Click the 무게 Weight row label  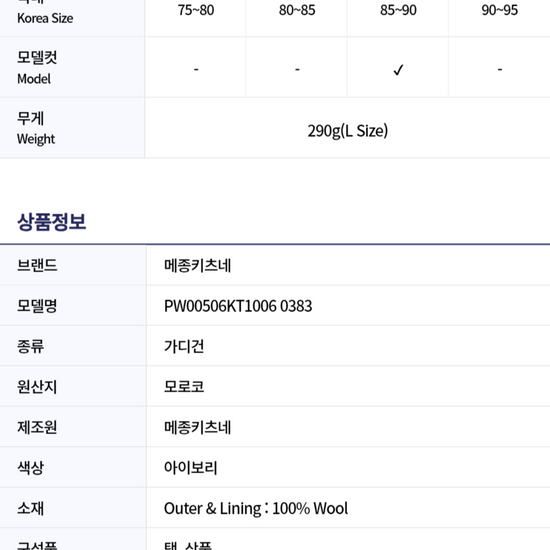pos(36,128)
